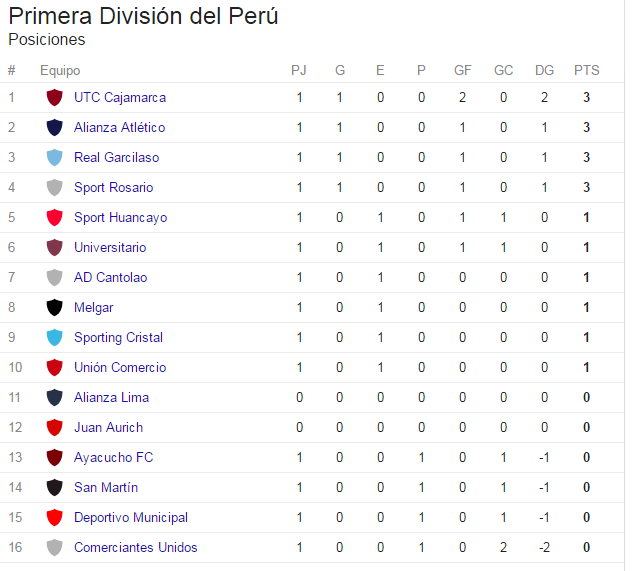
Task: Click the Sporting Cristal blue shield icon
Action: (x=55, y=338)
